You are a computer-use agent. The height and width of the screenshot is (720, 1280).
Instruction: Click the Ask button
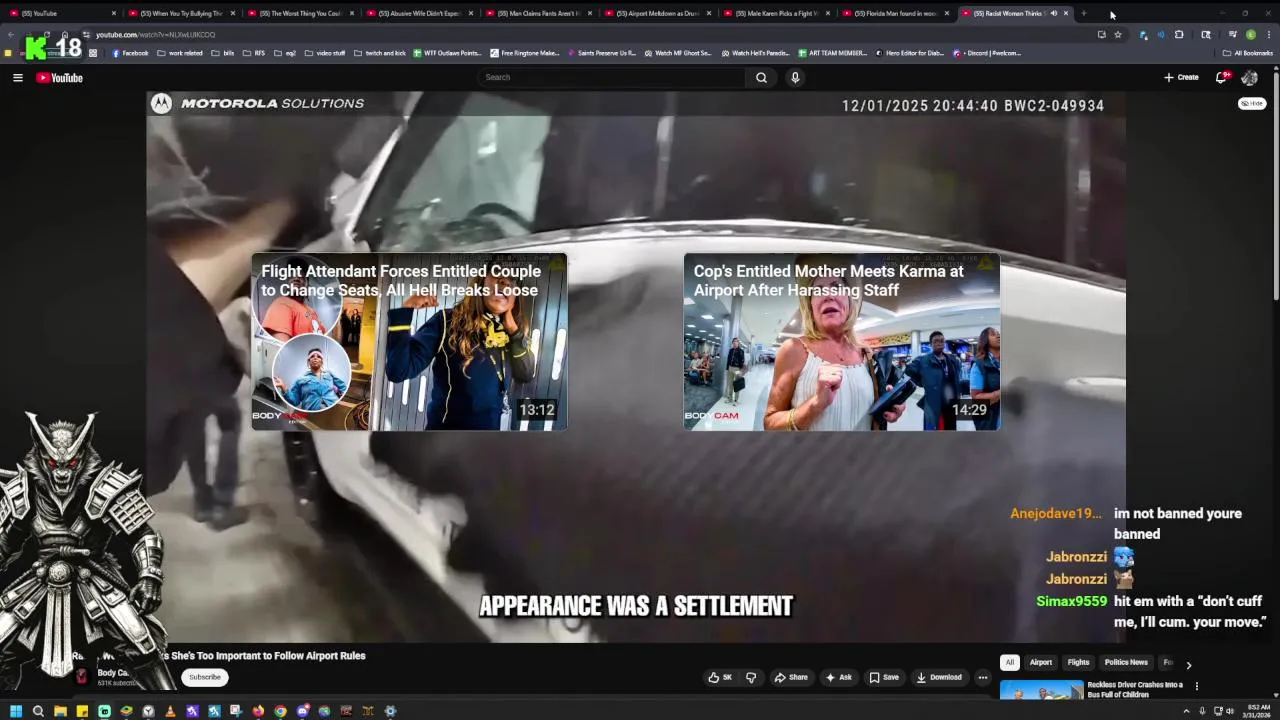[838, 677]
